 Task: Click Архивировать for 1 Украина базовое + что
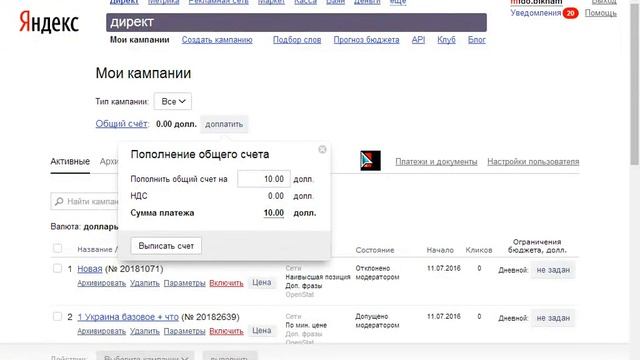101,331
